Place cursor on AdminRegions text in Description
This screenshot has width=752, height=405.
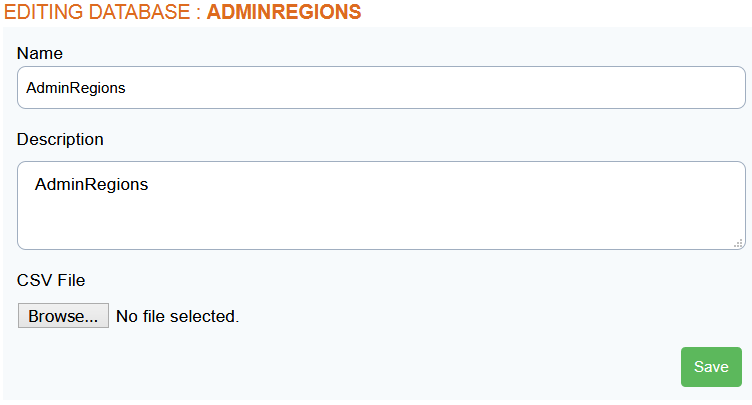click(x=92, y=184)
